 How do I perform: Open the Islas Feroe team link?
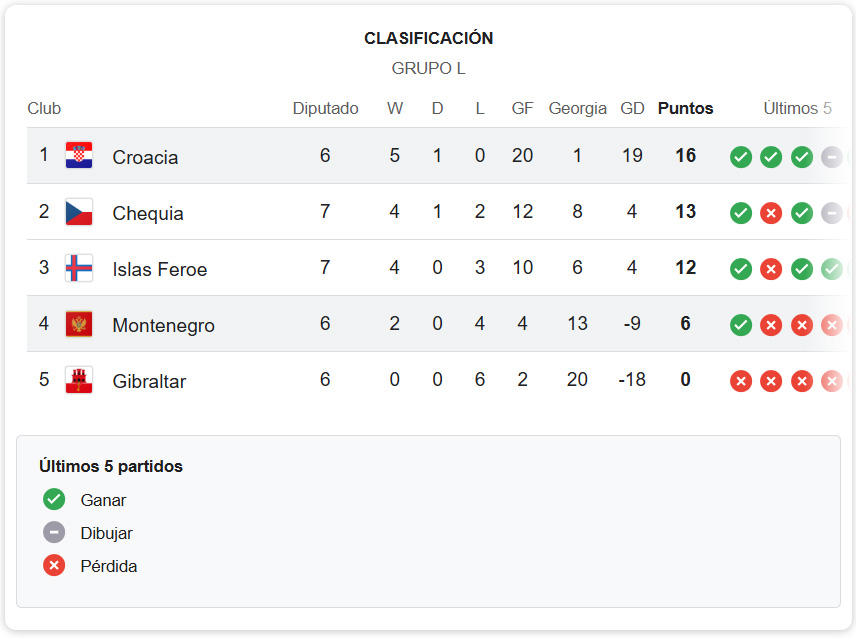(160, 269)
